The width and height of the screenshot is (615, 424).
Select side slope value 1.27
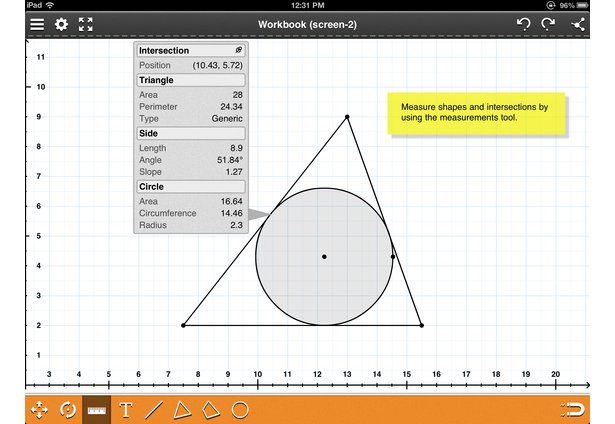pos(234,172)
